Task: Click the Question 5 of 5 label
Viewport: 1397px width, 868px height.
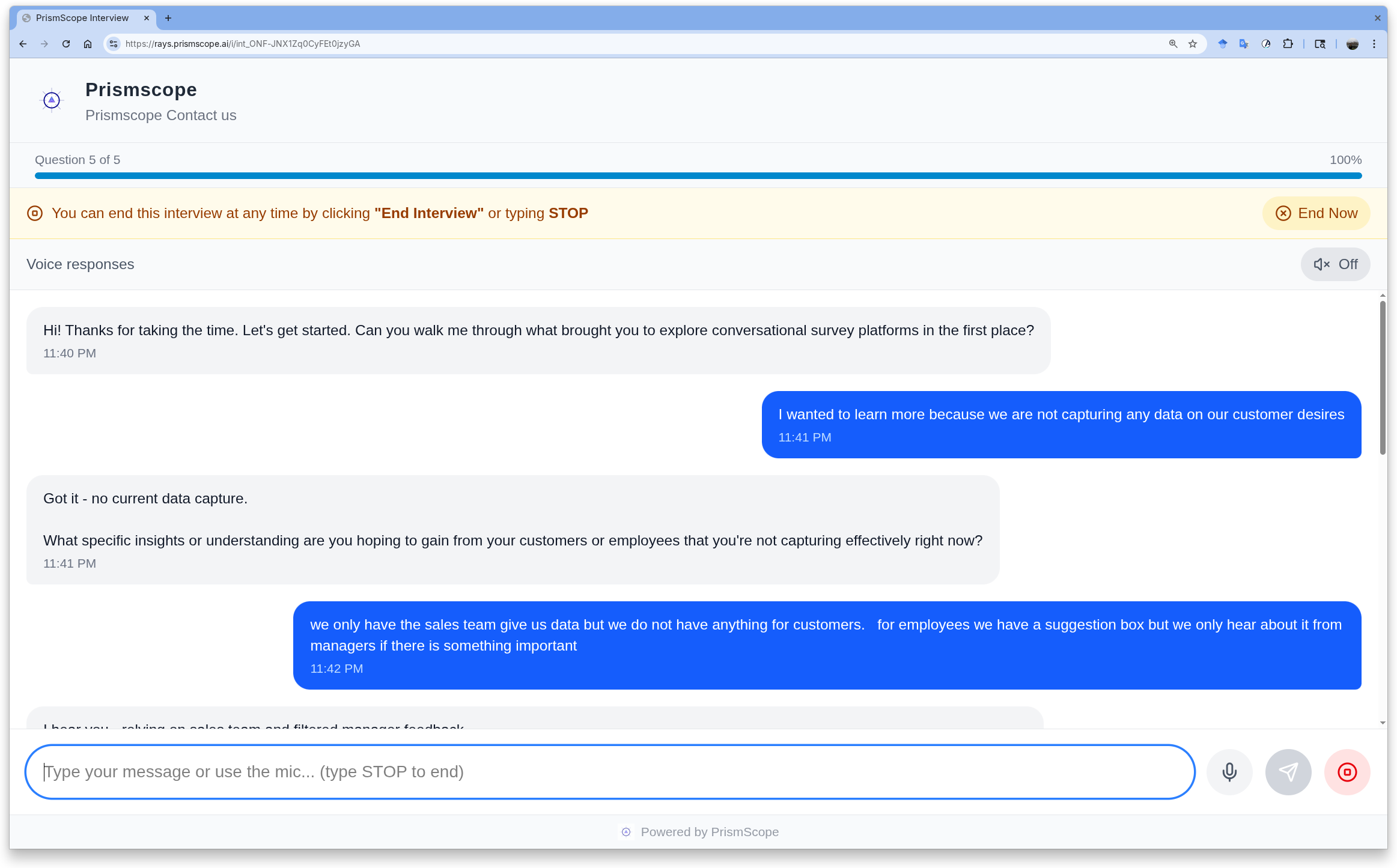Action: (78, 160)
